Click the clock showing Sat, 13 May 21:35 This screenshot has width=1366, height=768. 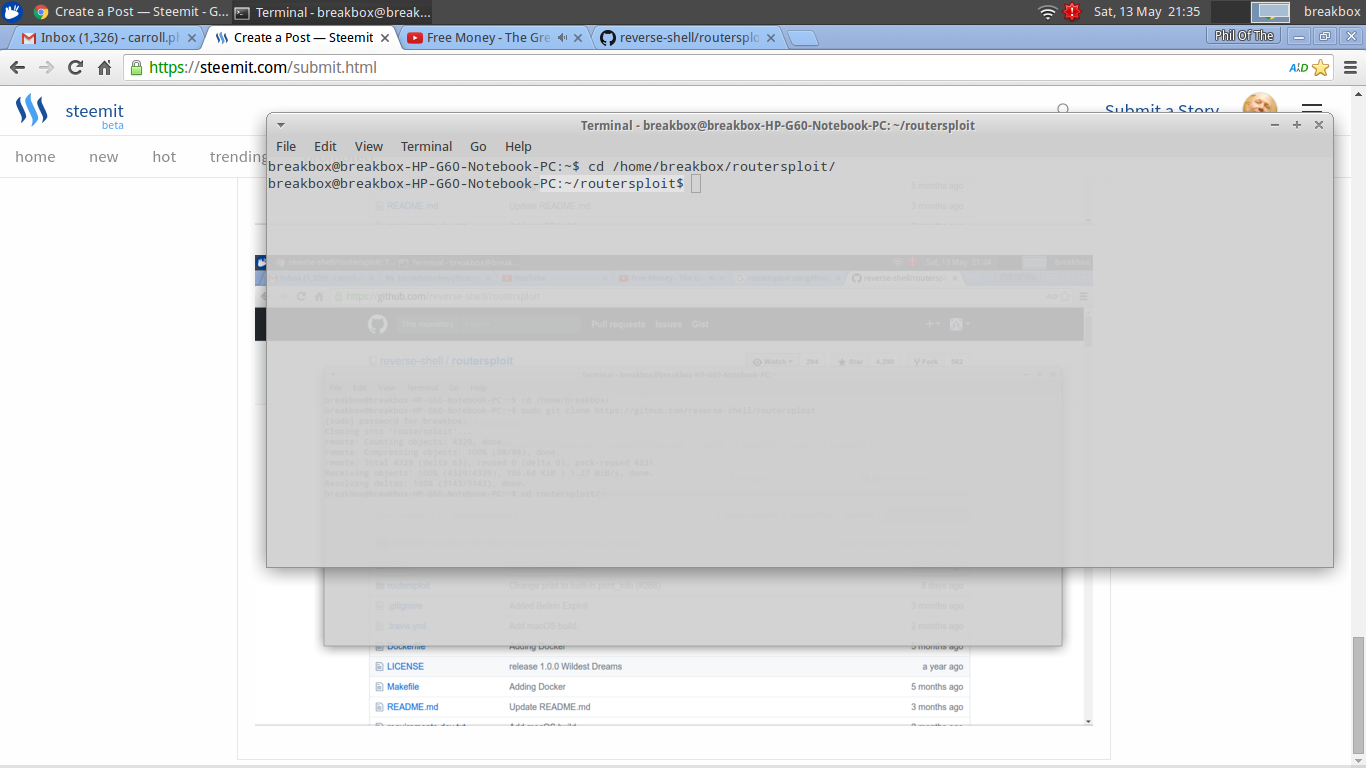point(1146,12)
